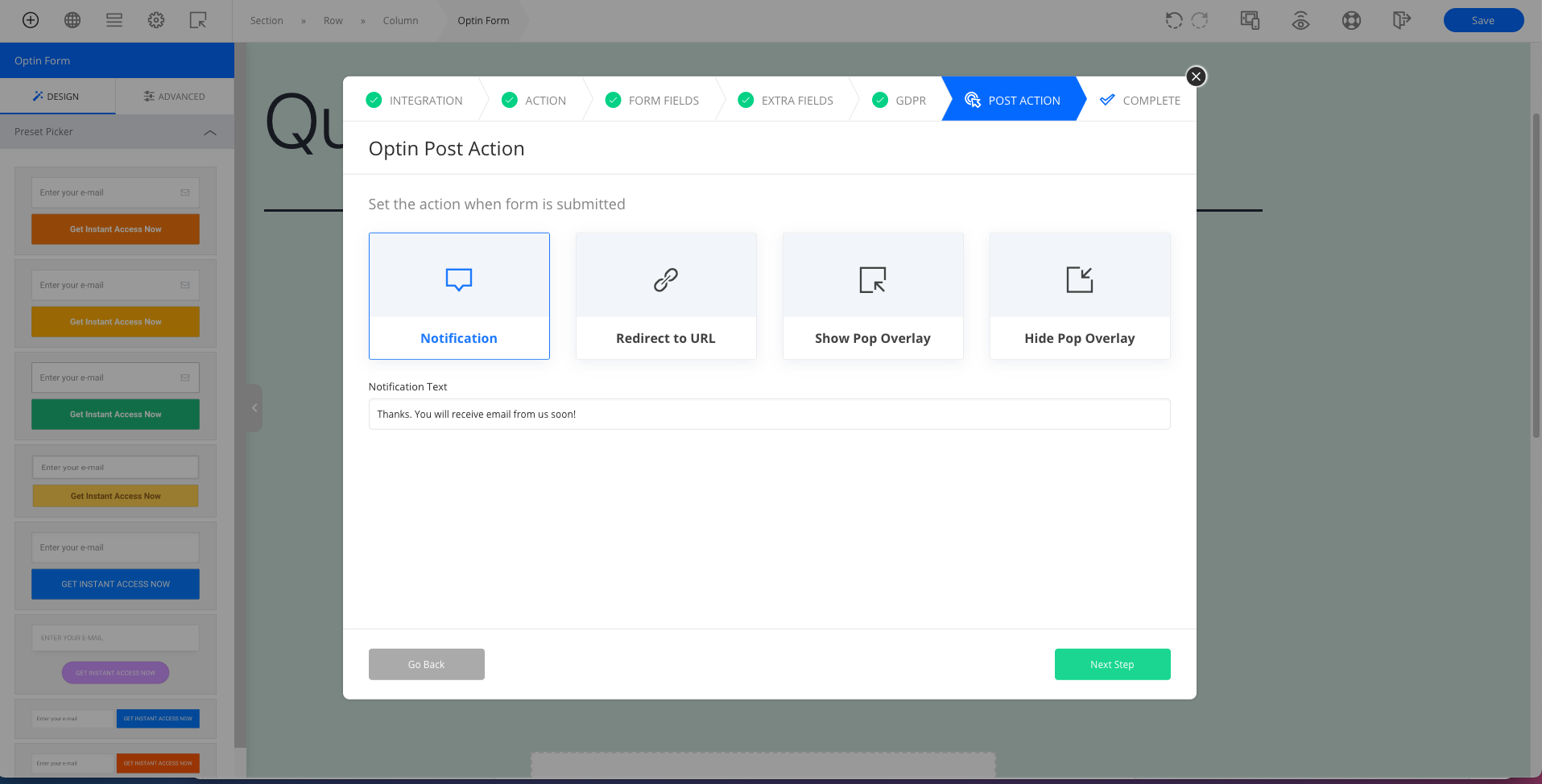
Task: Click the add element plus icon
Action: [x=31, y=20]
